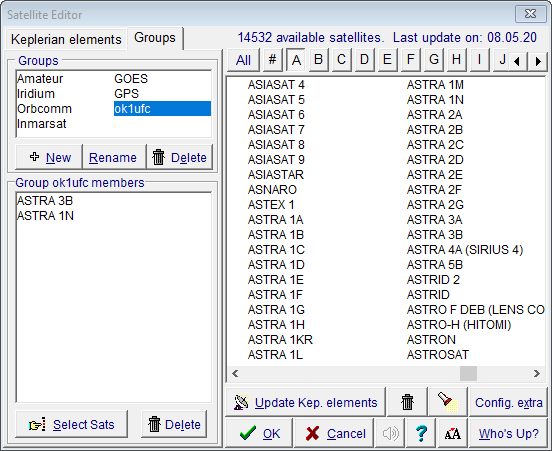The width and height of the screenshot is (552, 451).
Task: Filter satellites by the # button
Action: pyautogui.click(x=272, y=59)
